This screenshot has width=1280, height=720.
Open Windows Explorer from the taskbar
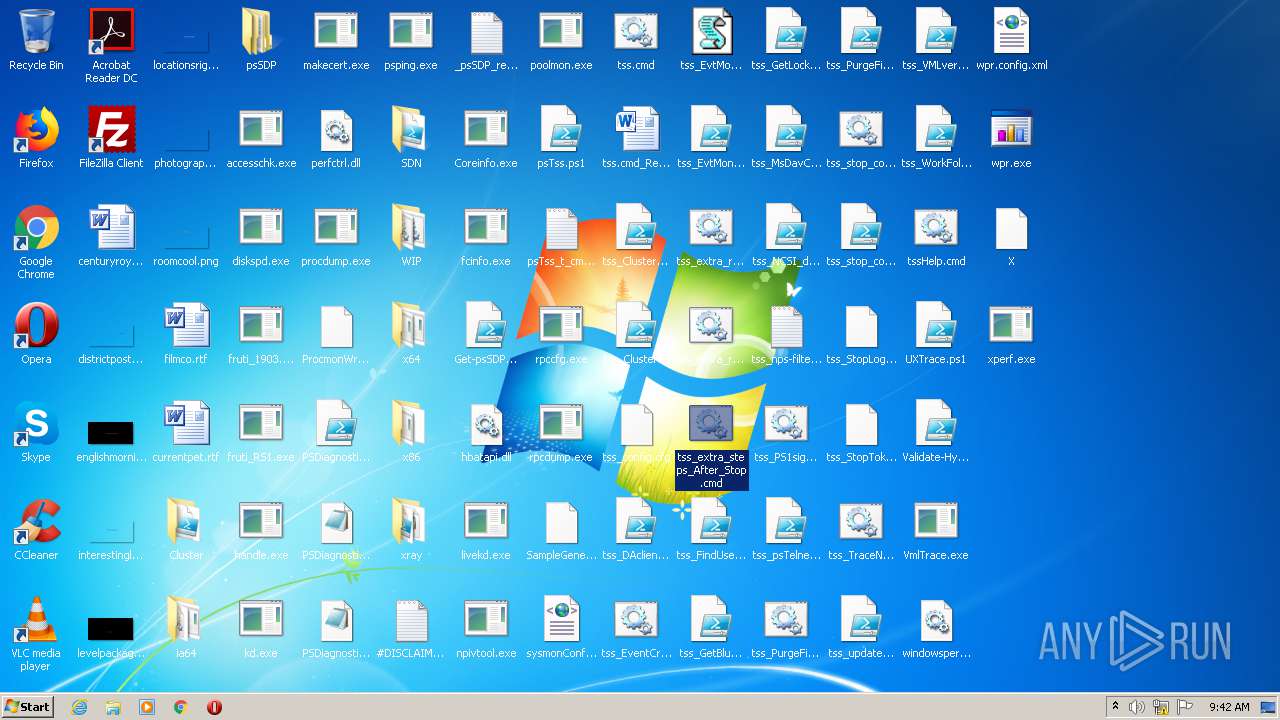[x=113, y=707]
